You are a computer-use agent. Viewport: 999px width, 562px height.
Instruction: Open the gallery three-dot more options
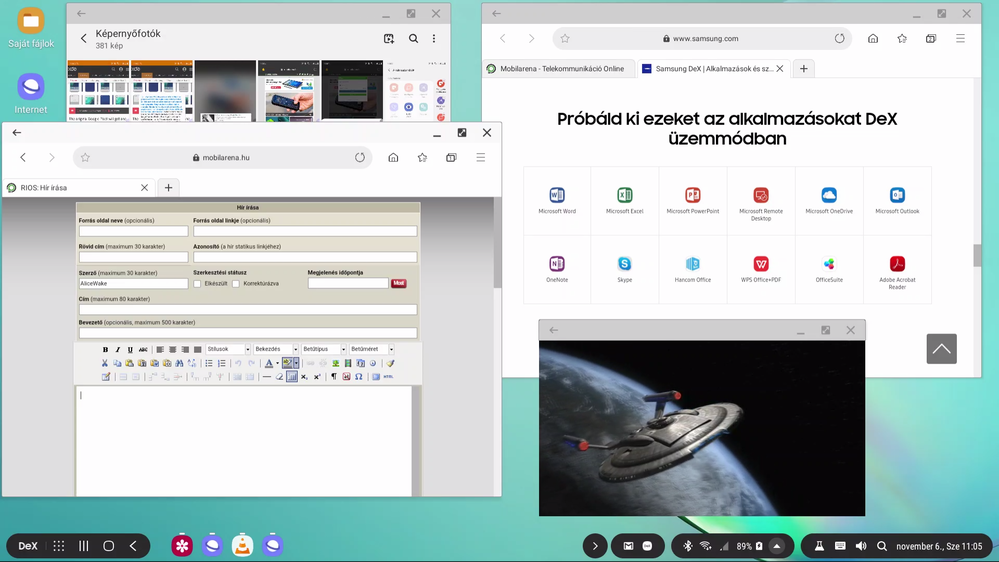point(434,39)
